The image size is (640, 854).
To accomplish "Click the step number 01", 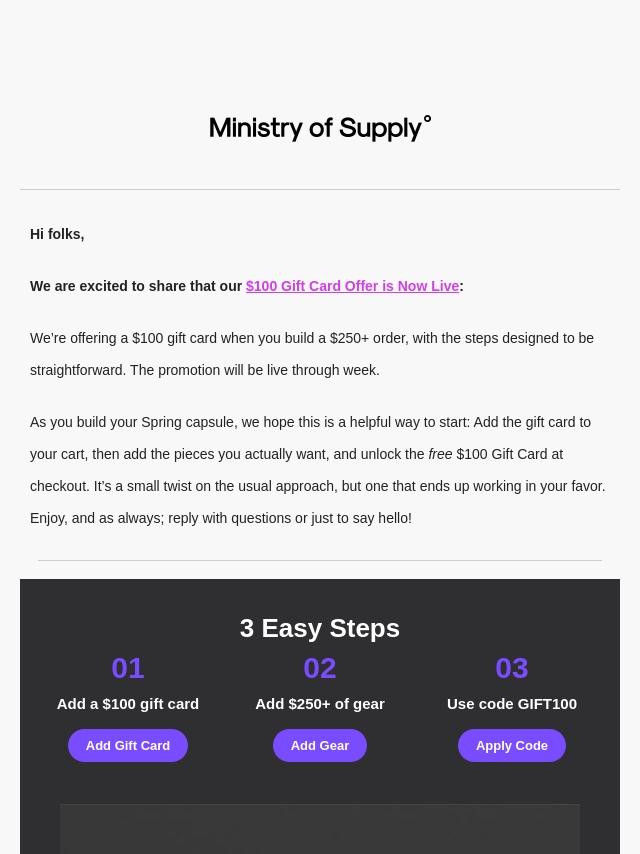I will click(128, 667).
